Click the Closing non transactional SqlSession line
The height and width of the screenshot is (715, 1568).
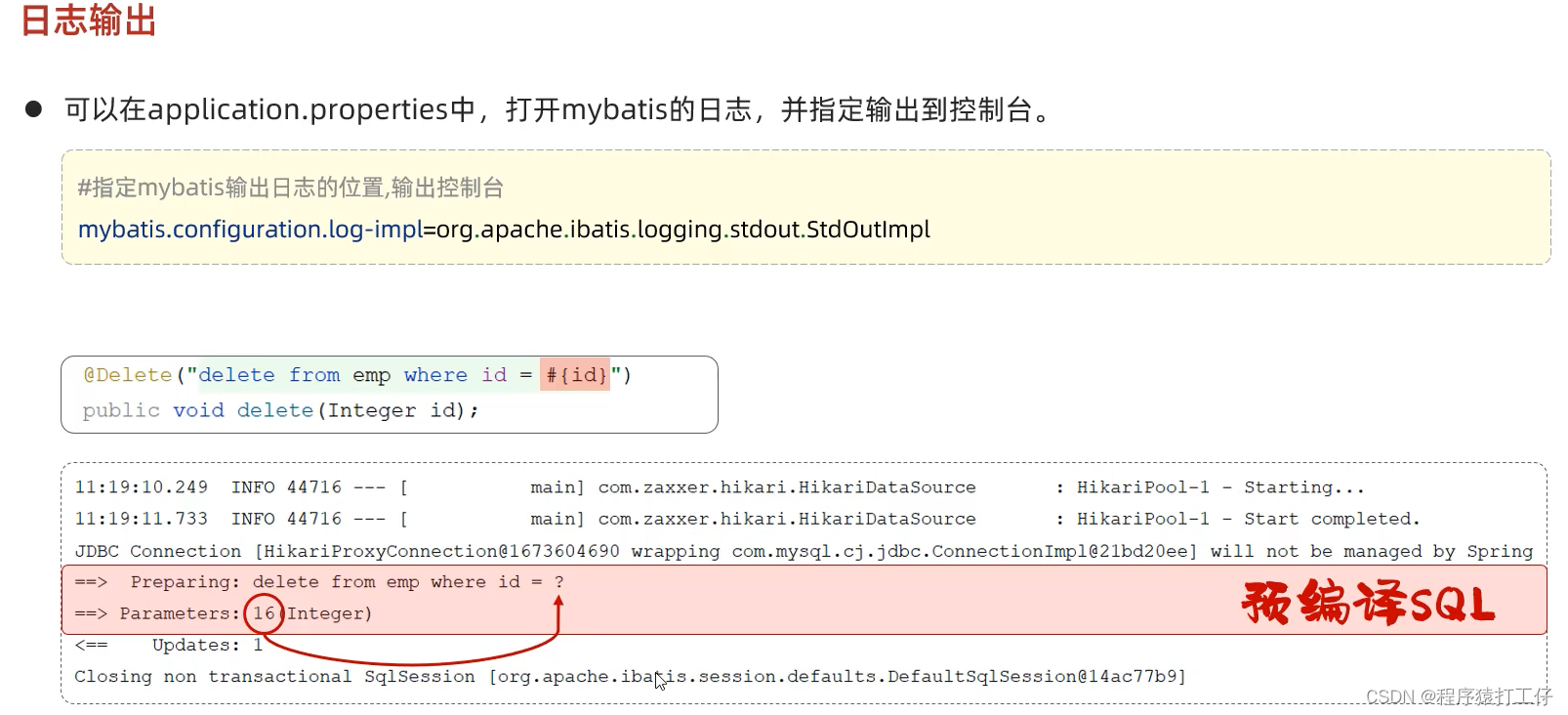(x=630, y=676)
